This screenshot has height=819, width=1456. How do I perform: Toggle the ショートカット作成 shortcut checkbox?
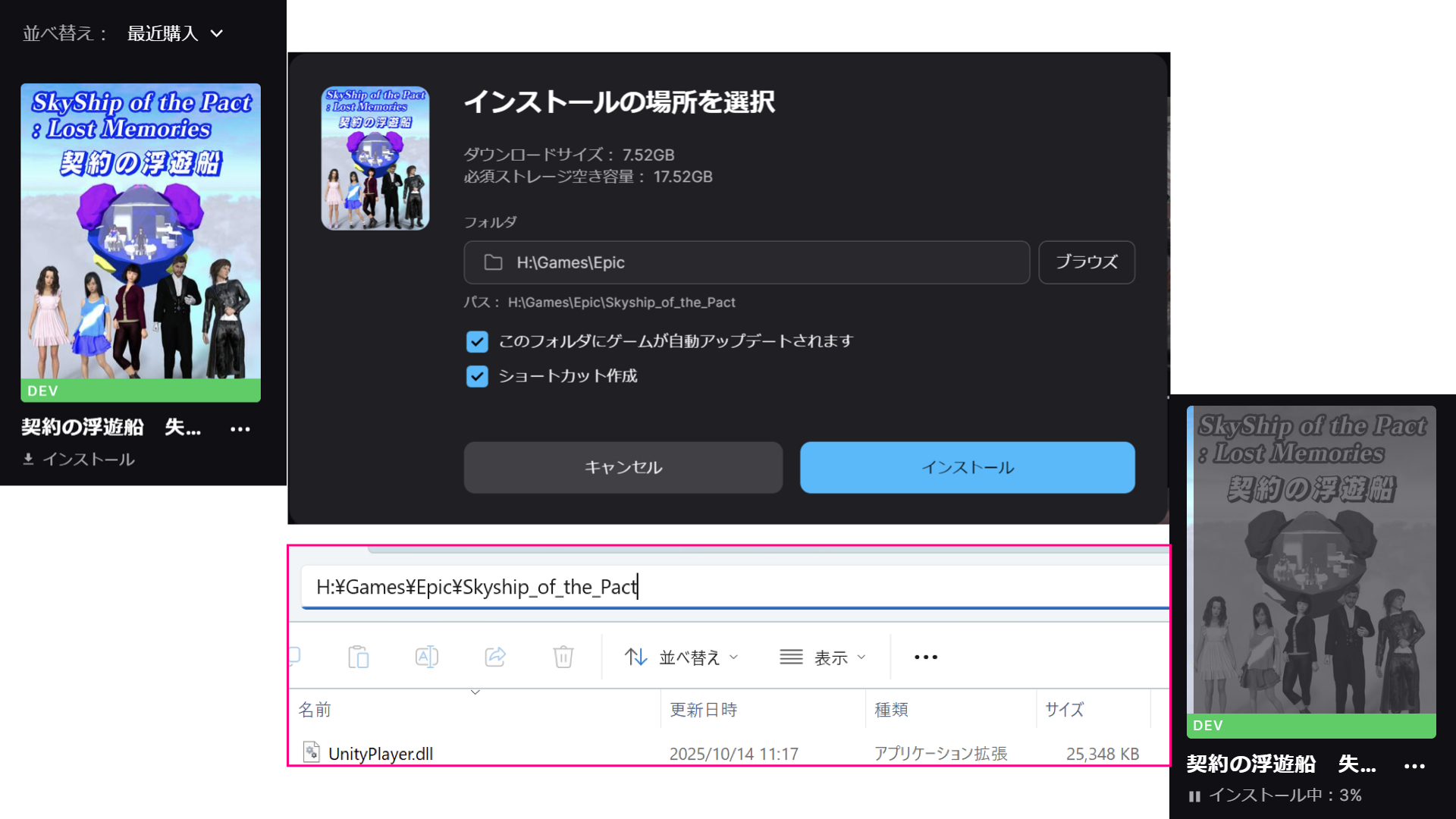pos(477,376)
